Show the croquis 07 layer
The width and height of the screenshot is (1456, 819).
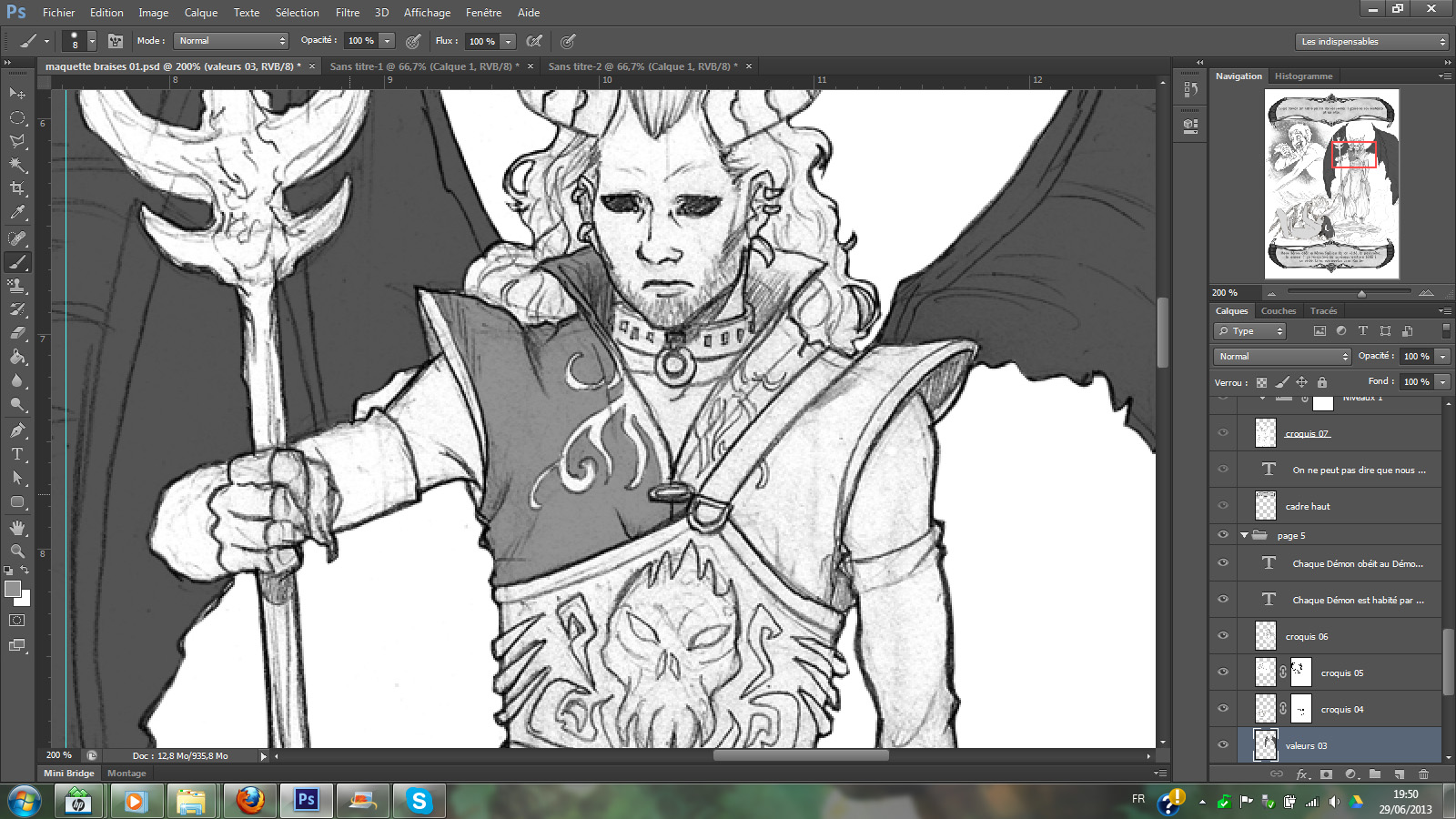1223,433
